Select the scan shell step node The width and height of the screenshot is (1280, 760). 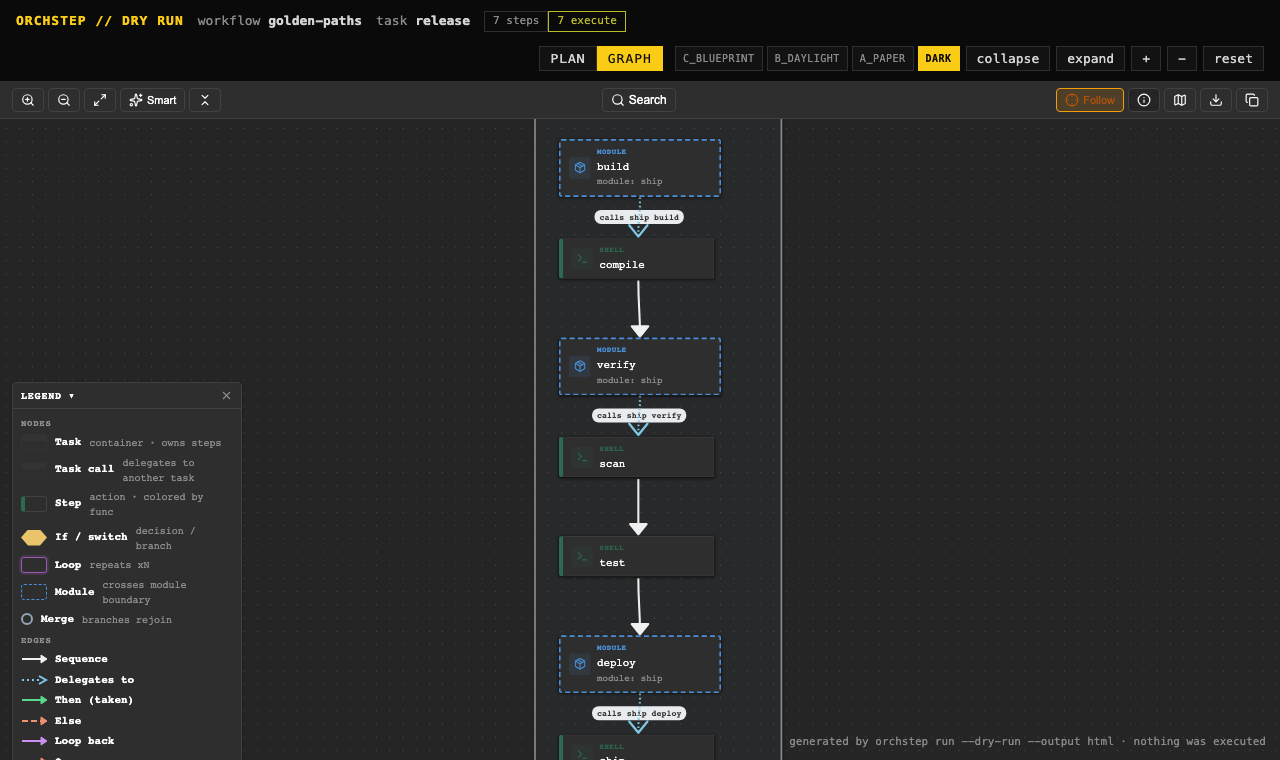[637, 457]
